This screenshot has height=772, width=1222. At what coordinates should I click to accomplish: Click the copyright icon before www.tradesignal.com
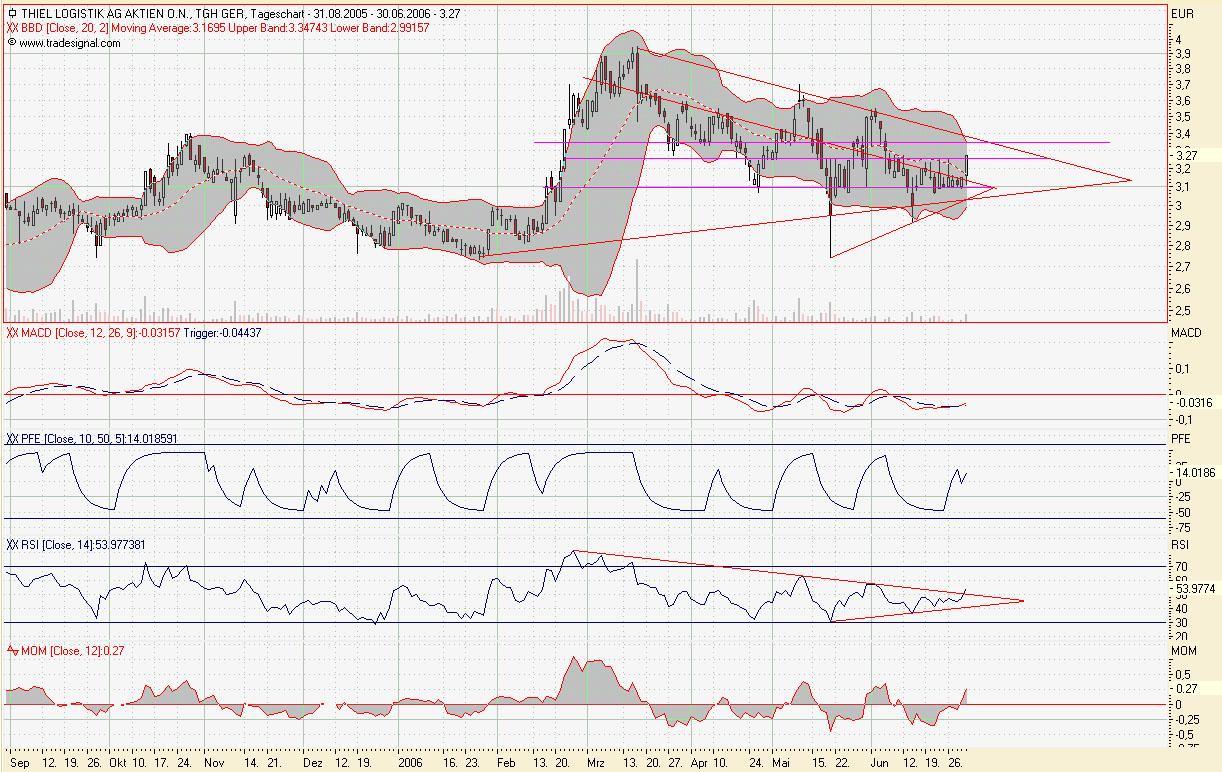pyautogui.click(x=12, y=43)
